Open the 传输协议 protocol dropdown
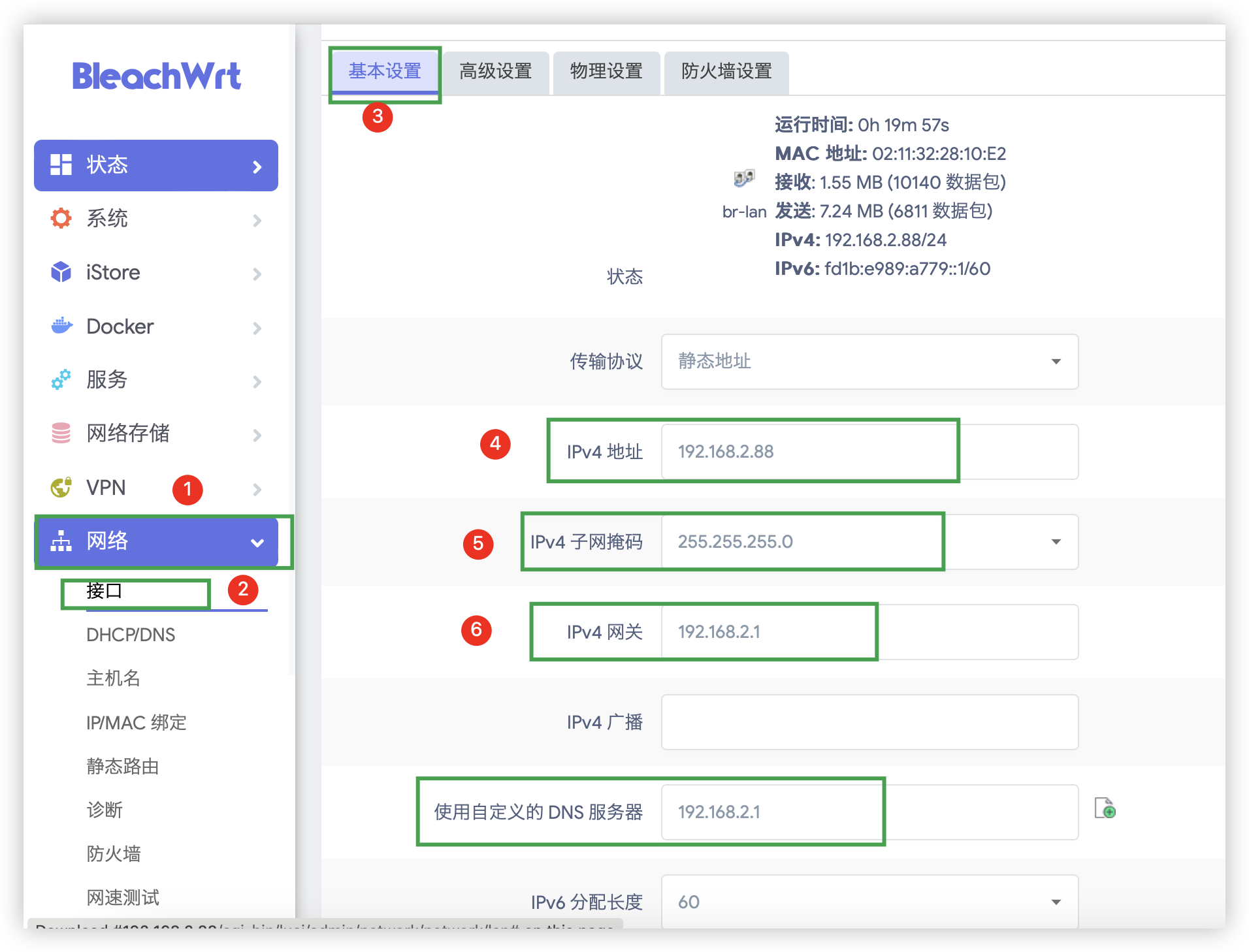 [869, 362]
